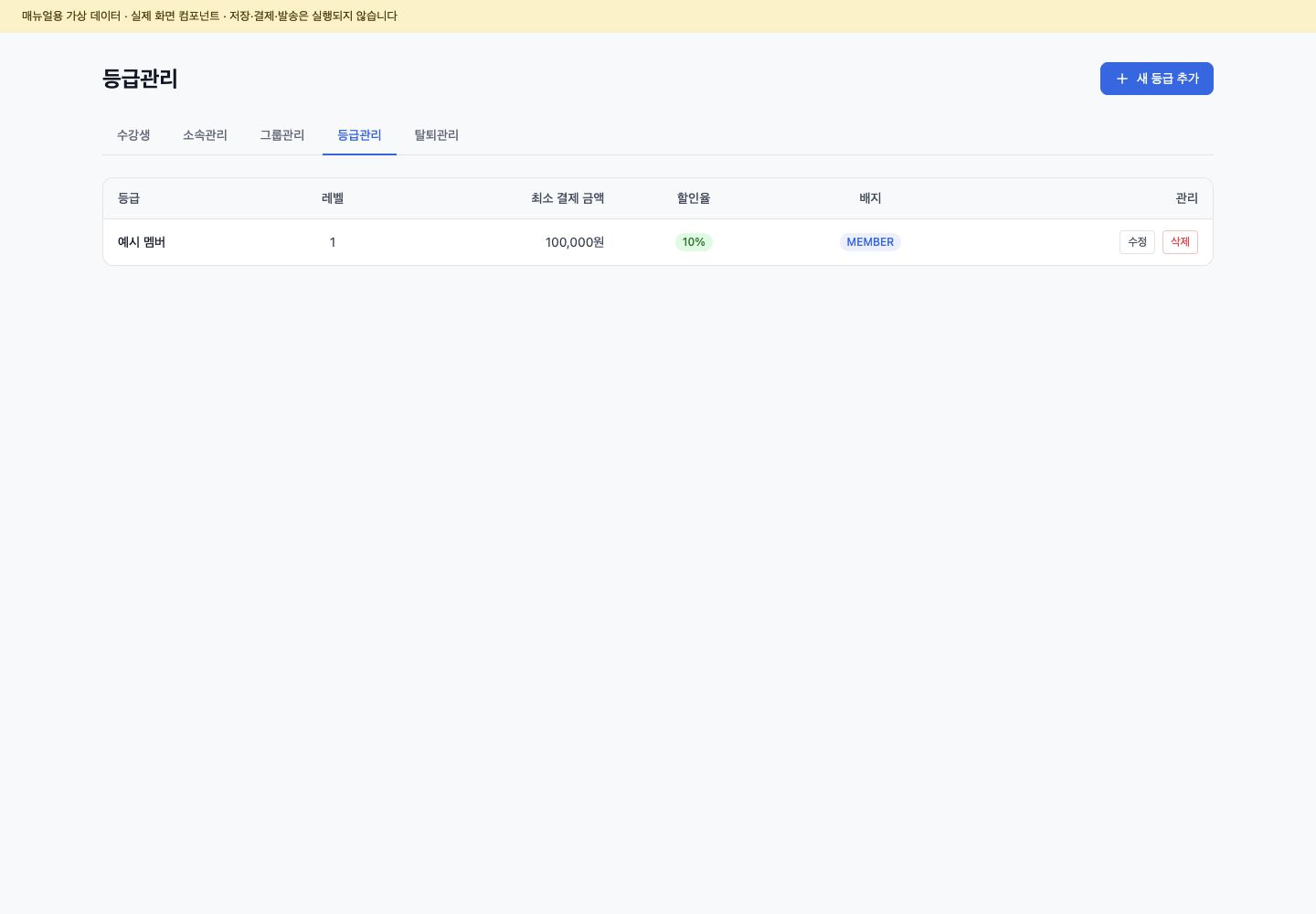The width and height of the screenshot is (1316, 914).
Task: Click the 레벨 column header
Action: pyautogui.click(x=333, y=198)
